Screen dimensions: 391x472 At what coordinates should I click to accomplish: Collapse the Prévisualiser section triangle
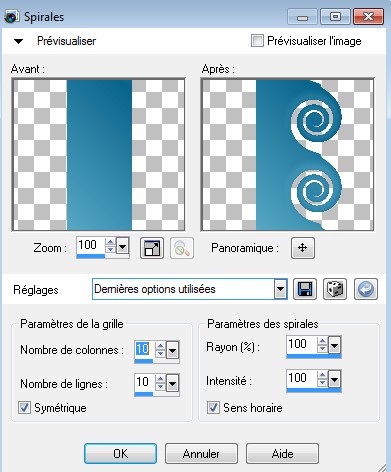point(18,41)
